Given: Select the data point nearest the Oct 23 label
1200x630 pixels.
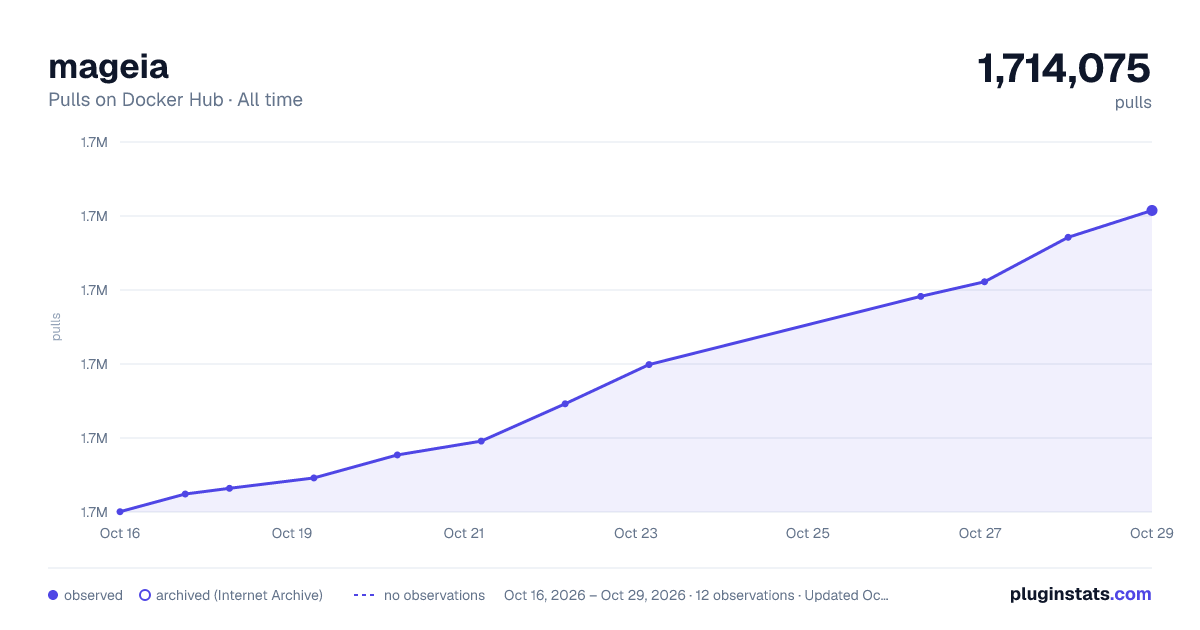Looking at the screenshot, I should tap(649, 364).
